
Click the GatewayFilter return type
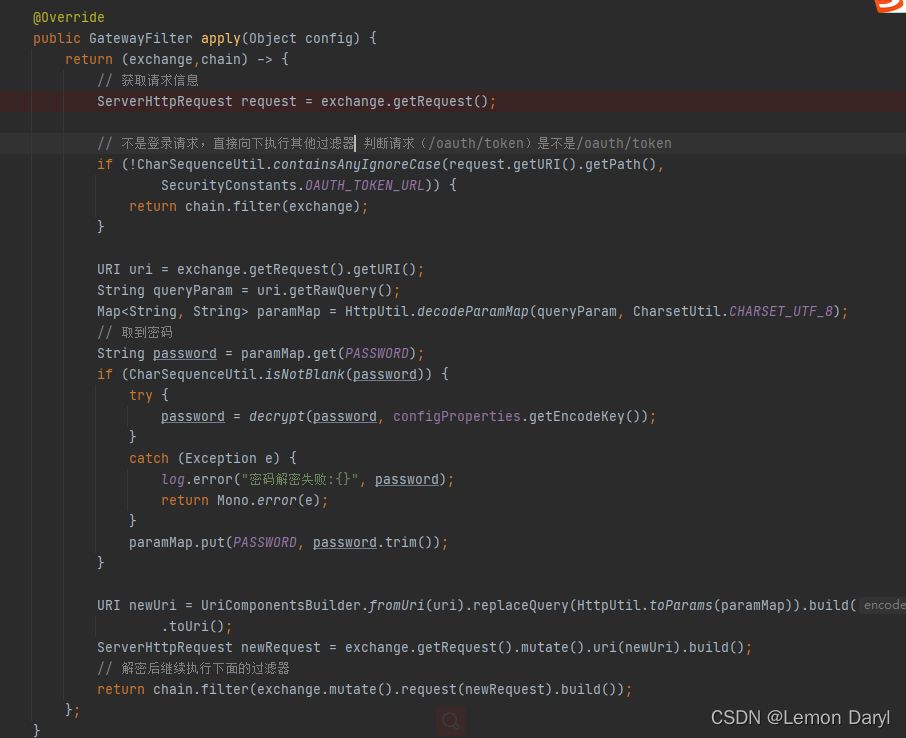tap(140, 38)
